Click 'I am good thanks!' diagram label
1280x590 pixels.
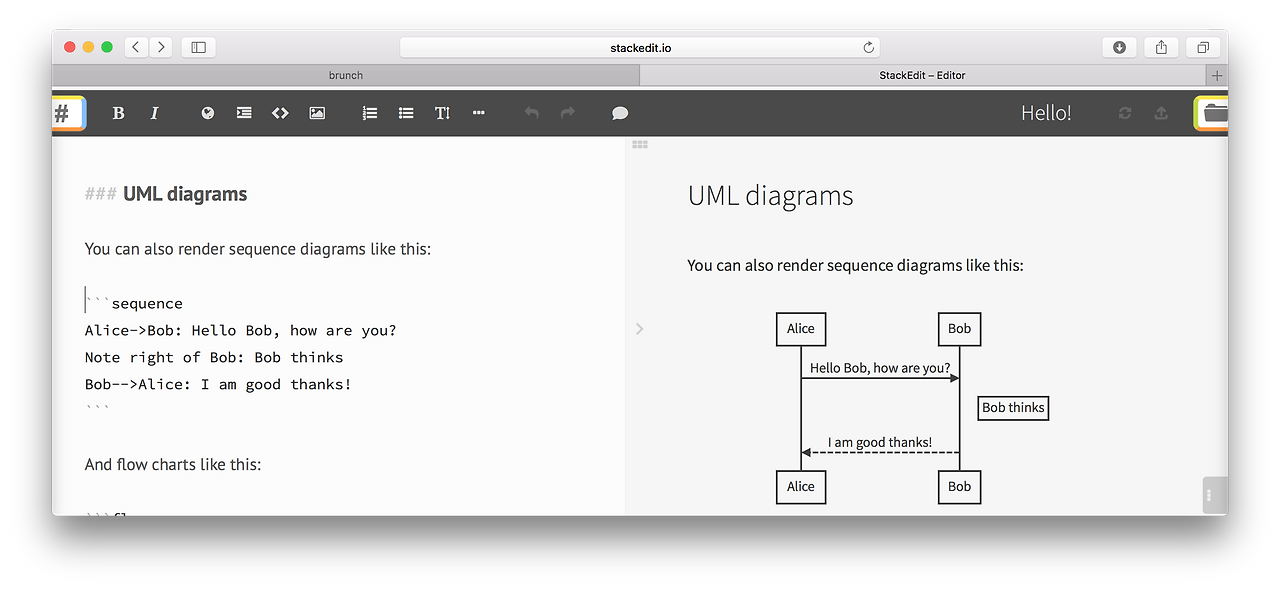tap(880, 442)
